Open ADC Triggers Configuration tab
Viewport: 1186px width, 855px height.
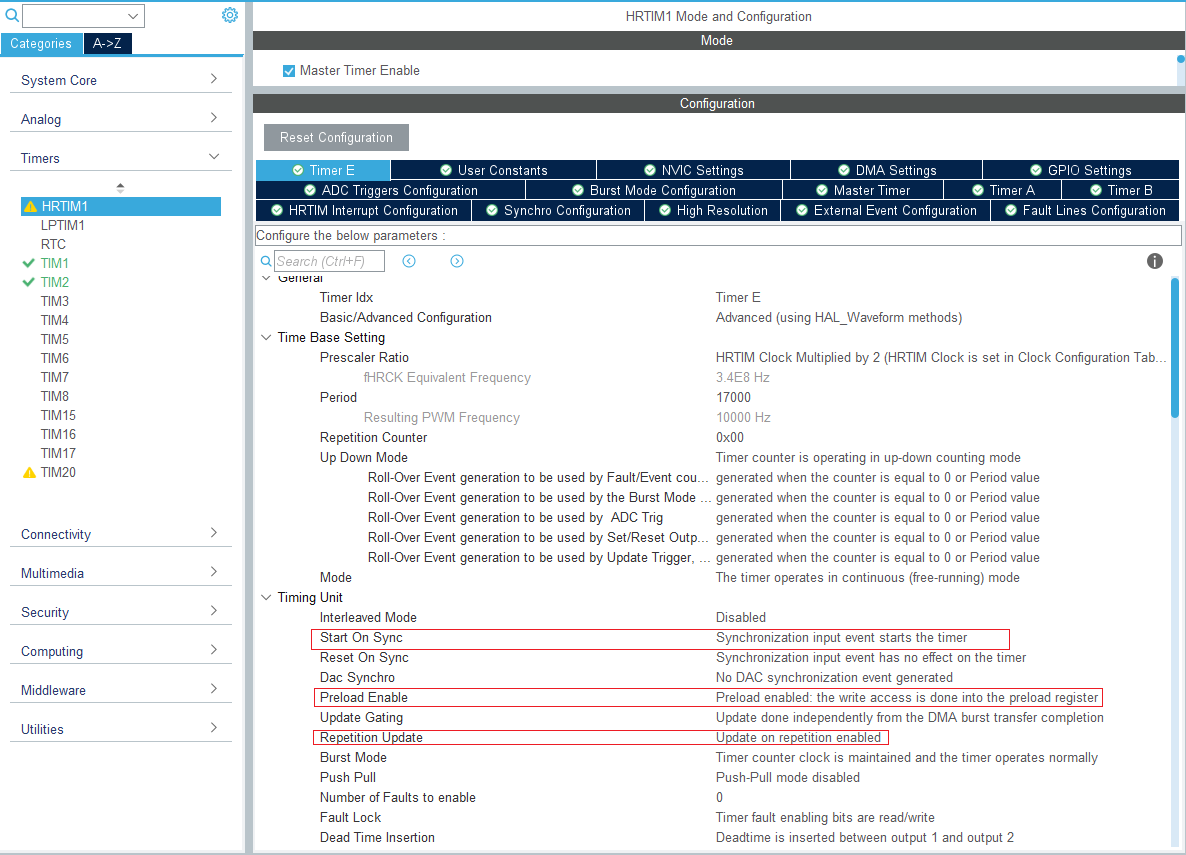click(390, 191)
